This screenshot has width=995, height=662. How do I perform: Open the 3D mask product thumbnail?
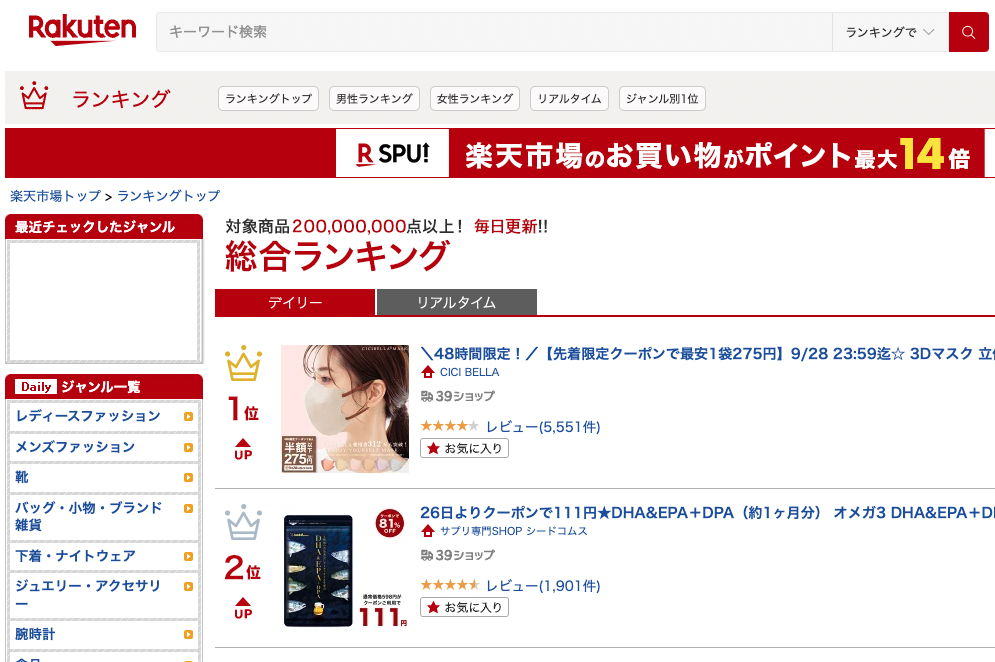tap(345, 409)
